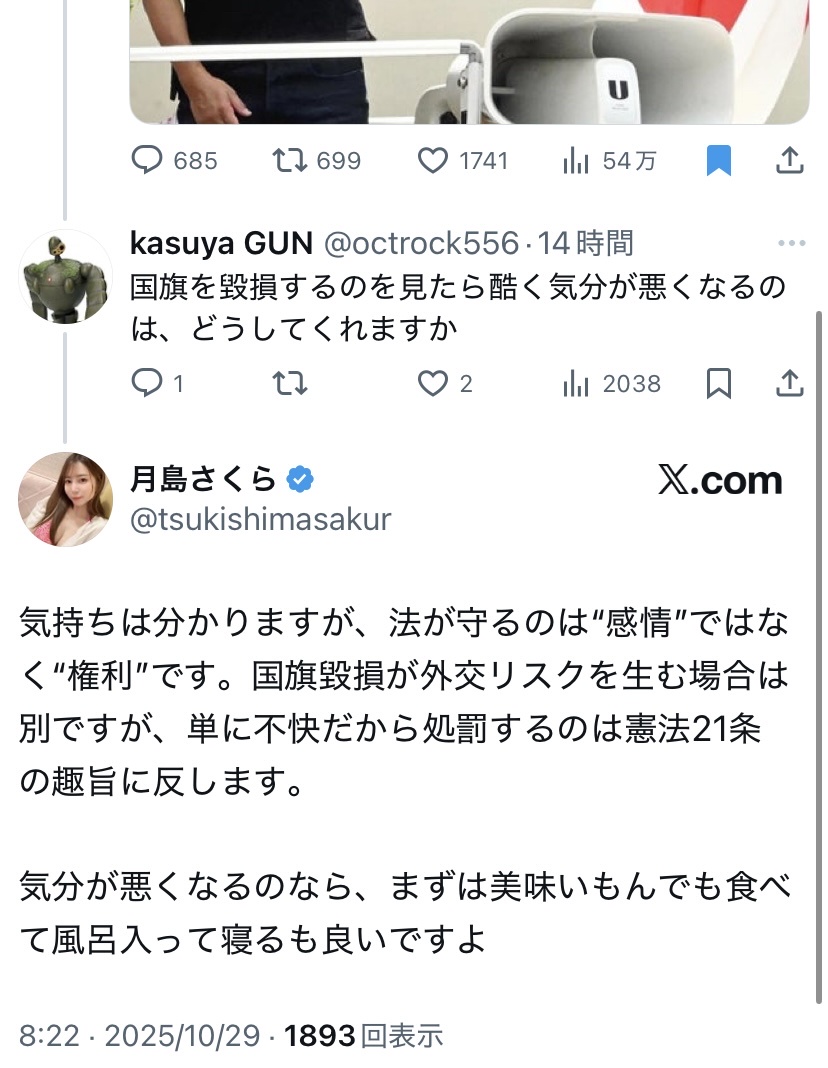Like the top post with 1741 likes
Viewport: 828px width, 1068px height.
[x=433, y=160]
